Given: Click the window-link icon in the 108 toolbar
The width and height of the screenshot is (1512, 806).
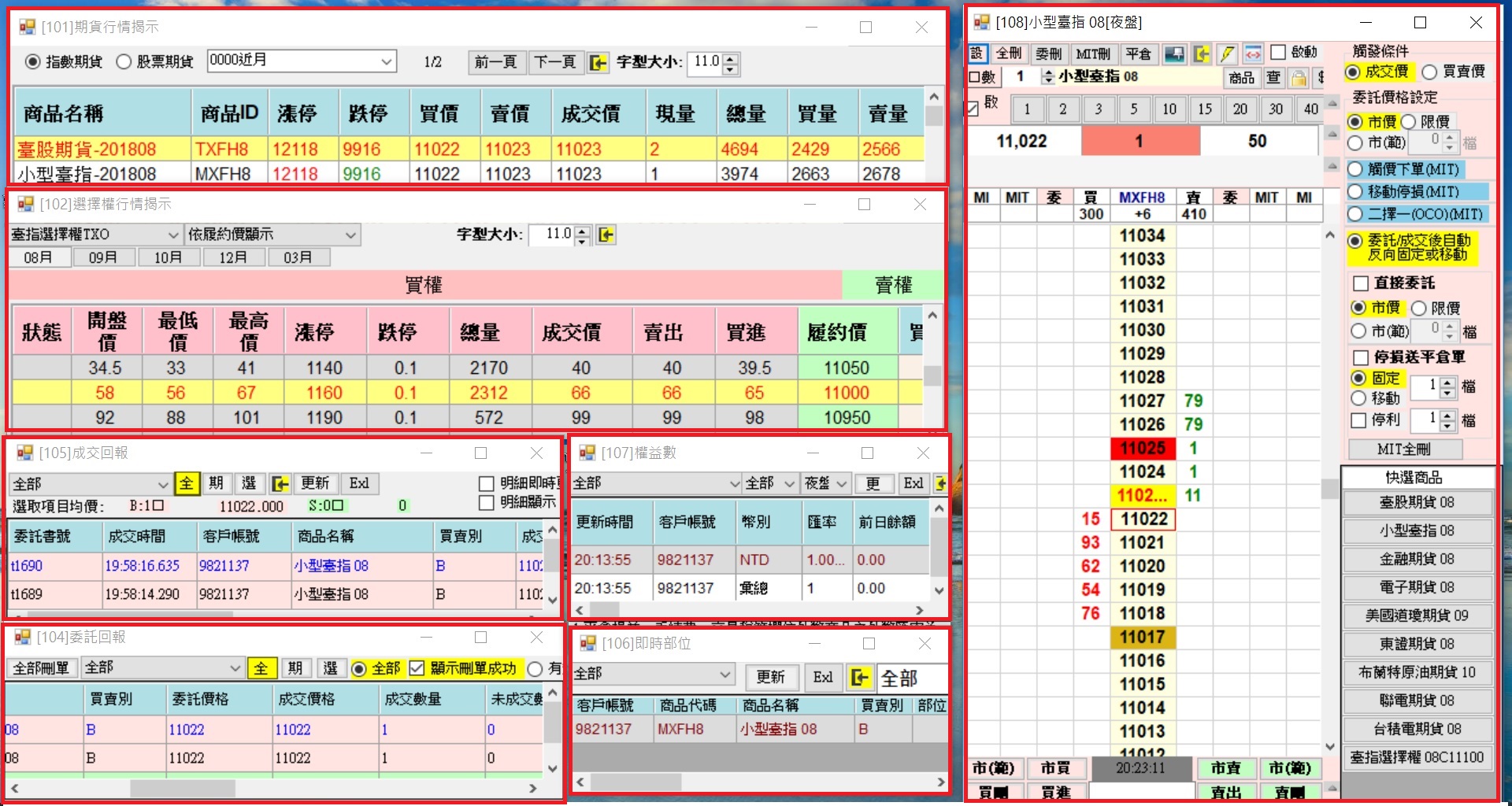Looking at the screenshot, I should click(1251, 54).
